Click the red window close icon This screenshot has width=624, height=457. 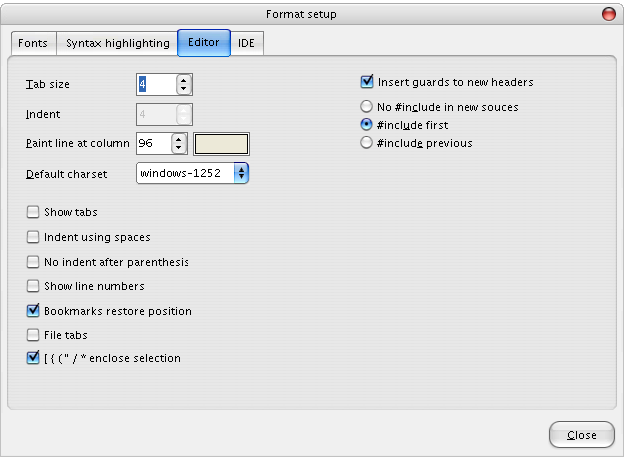coord(608,14)
